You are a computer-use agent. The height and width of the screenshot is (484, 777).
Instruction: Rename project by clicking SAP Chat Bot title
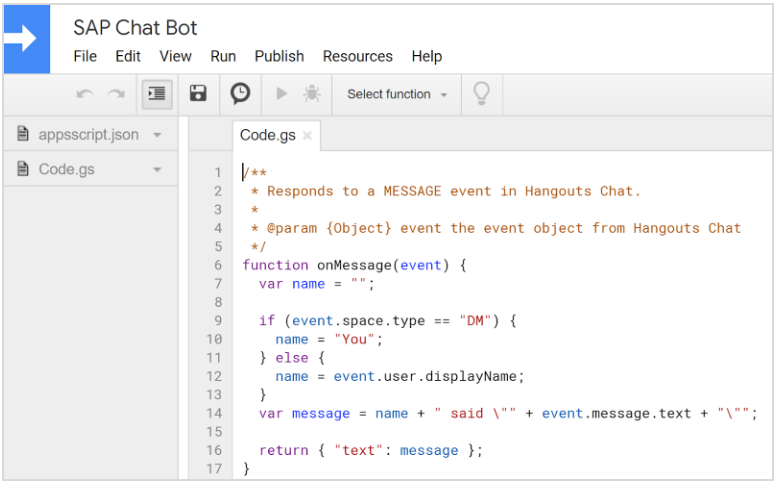tap(135, 27)
